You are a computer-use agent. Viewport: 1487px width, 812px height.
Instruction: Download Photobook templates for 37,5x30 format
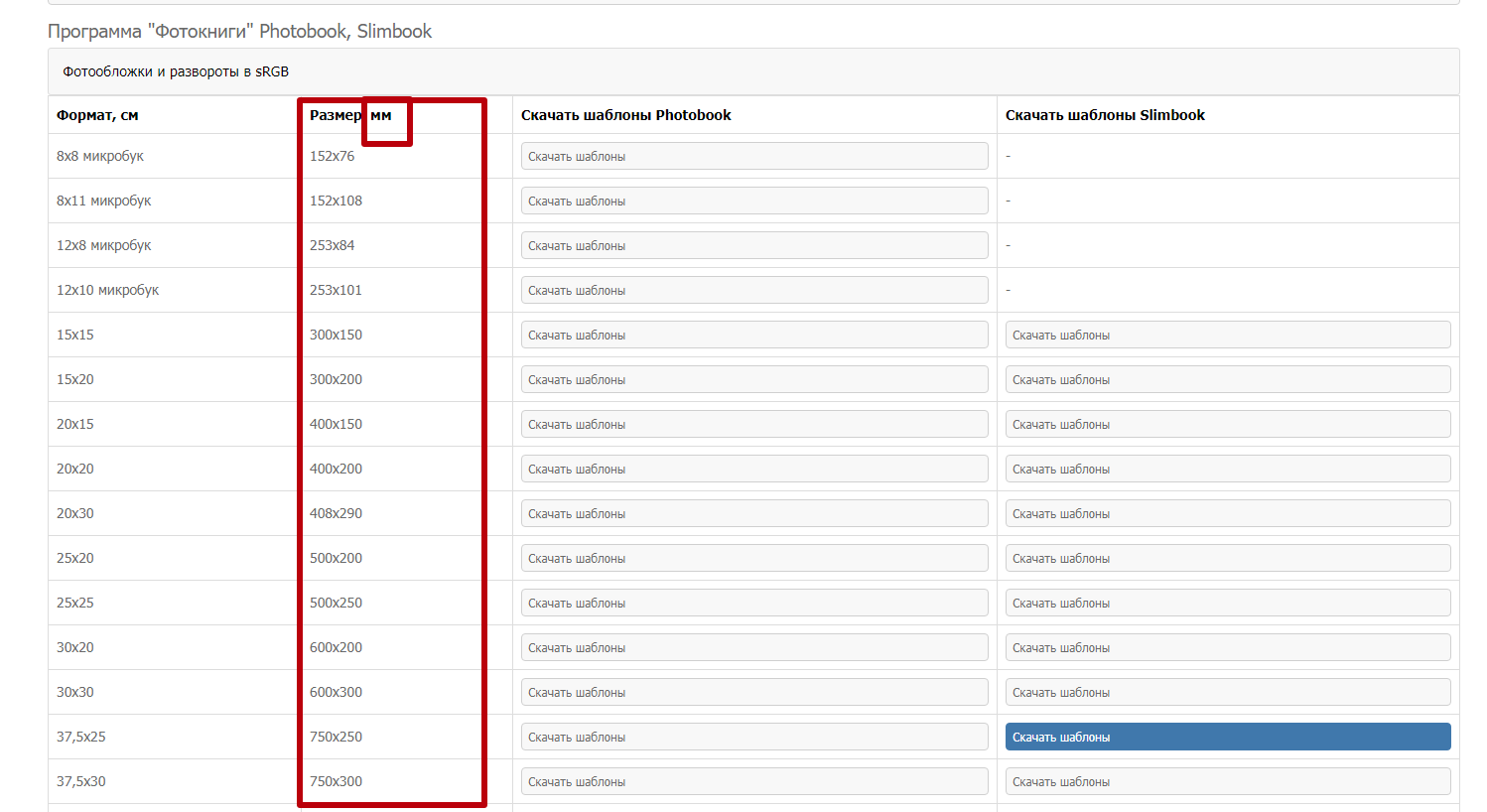(x=753, y=781)
